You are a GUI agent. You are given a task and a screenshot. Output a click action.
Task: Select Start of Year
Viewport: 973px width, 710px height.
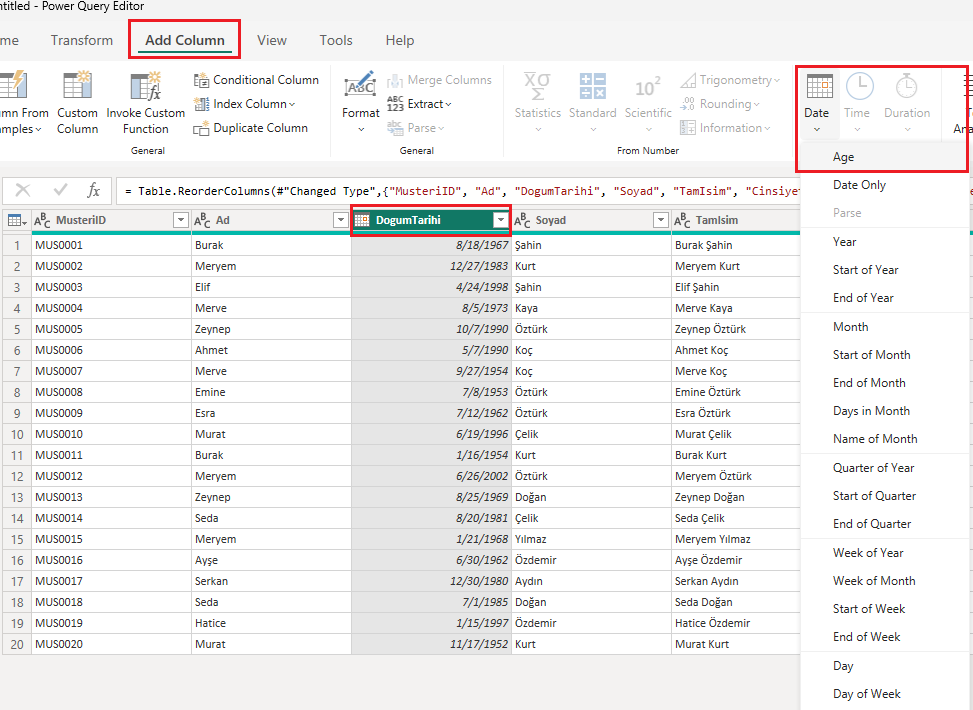pos(884,270)
